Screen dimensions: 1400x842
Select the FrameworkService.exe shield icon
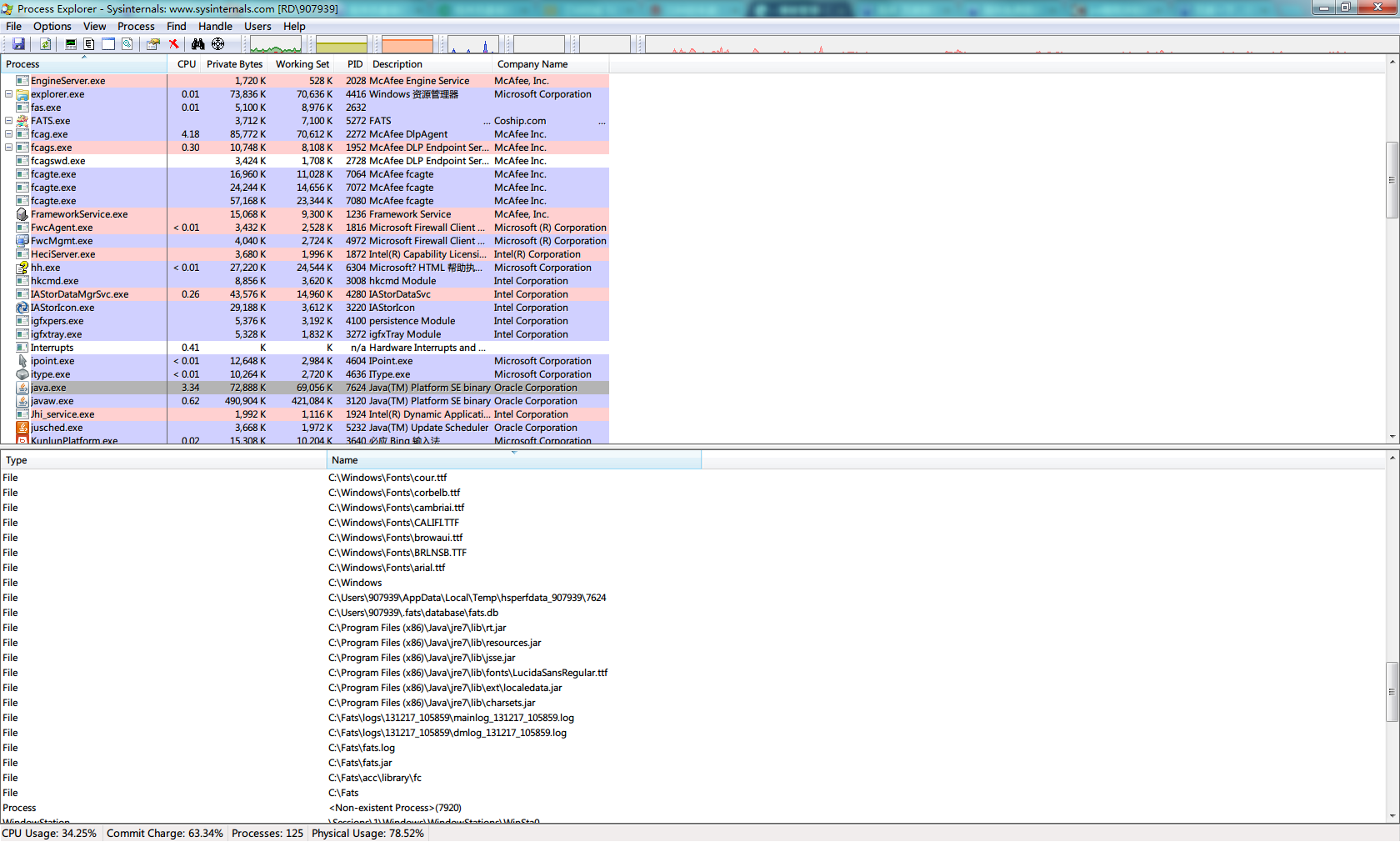click(22, 214)
